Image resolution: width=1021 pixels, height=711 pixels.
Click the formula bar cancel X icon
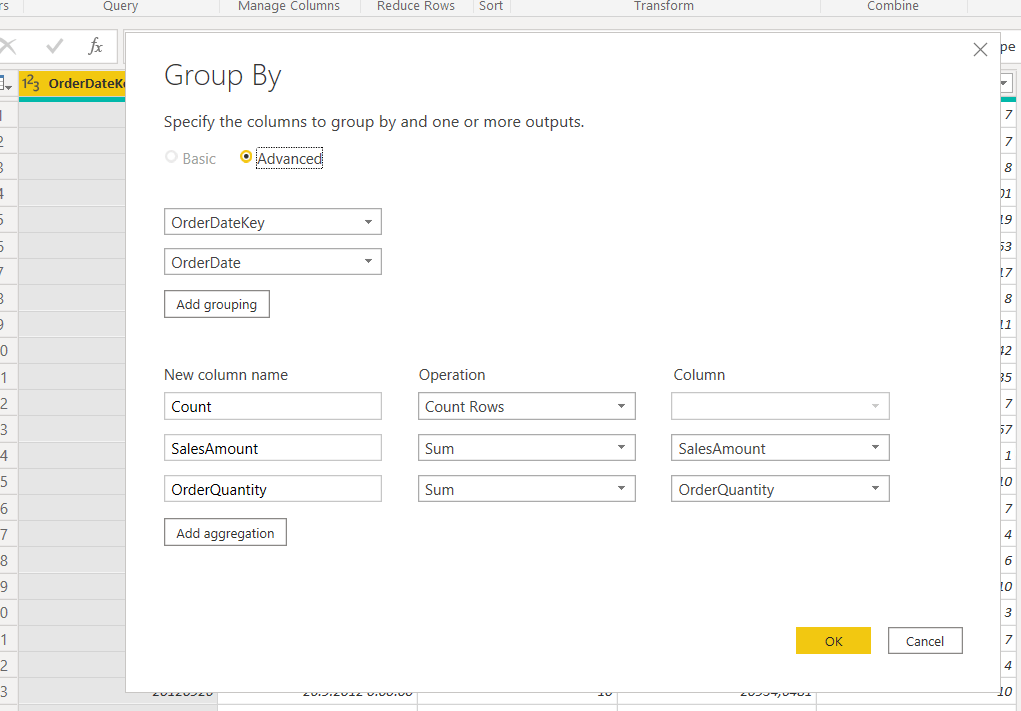(10, 46)
